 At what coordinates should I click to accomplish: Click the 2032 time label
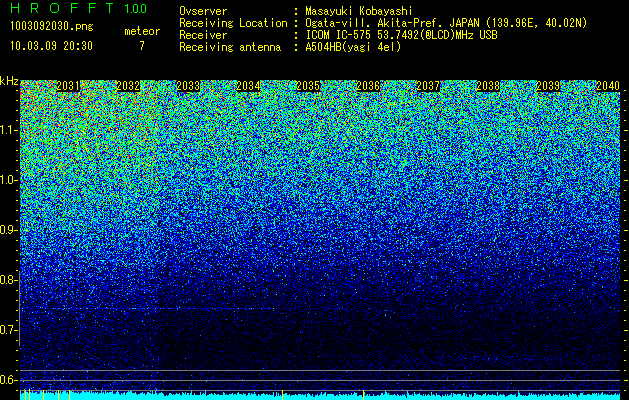point(128,86)
